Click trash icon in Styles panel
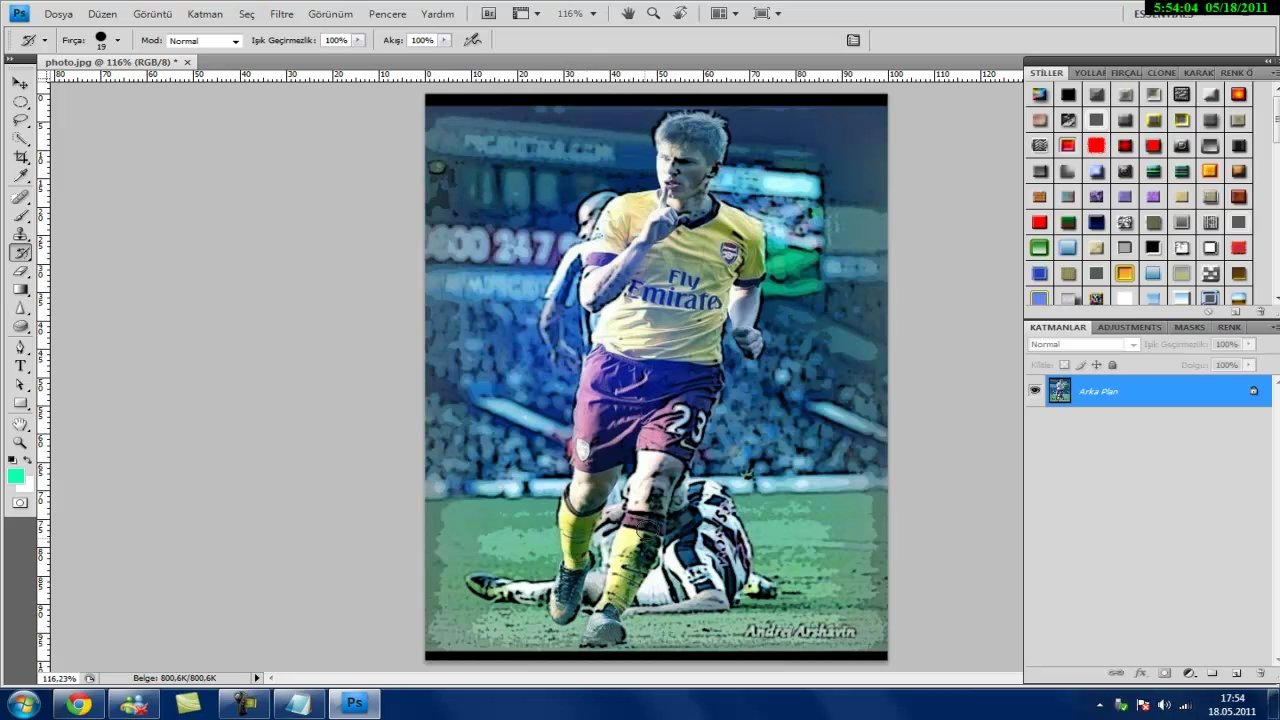The image size is (1280, 720). (x=1260, y=311)
